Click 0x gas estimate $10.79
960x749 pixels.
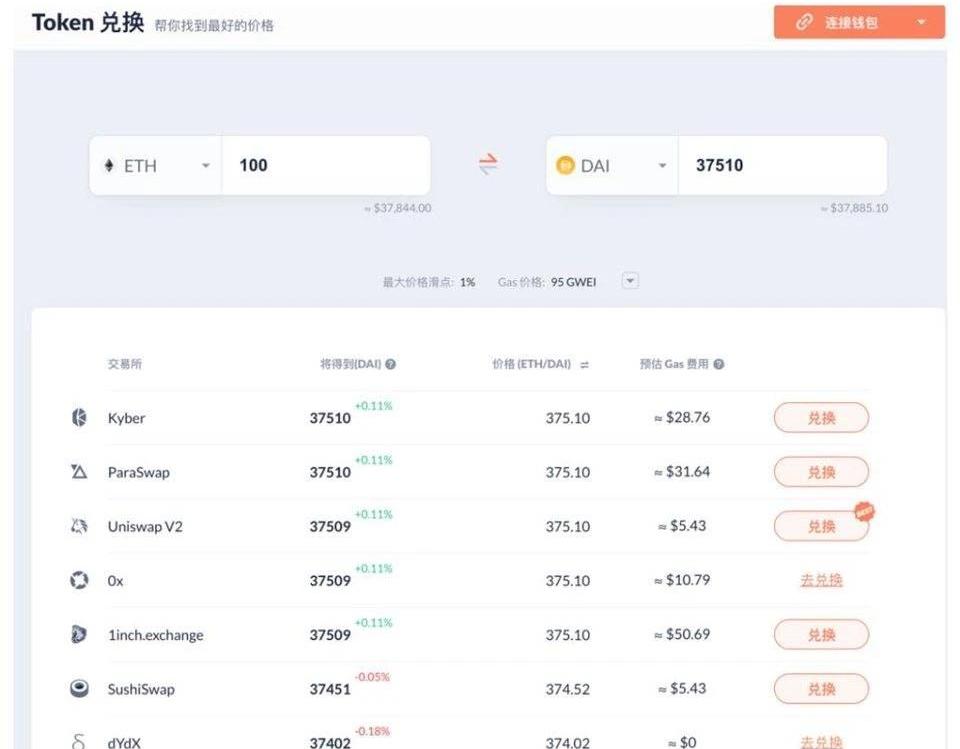[682, 580]
